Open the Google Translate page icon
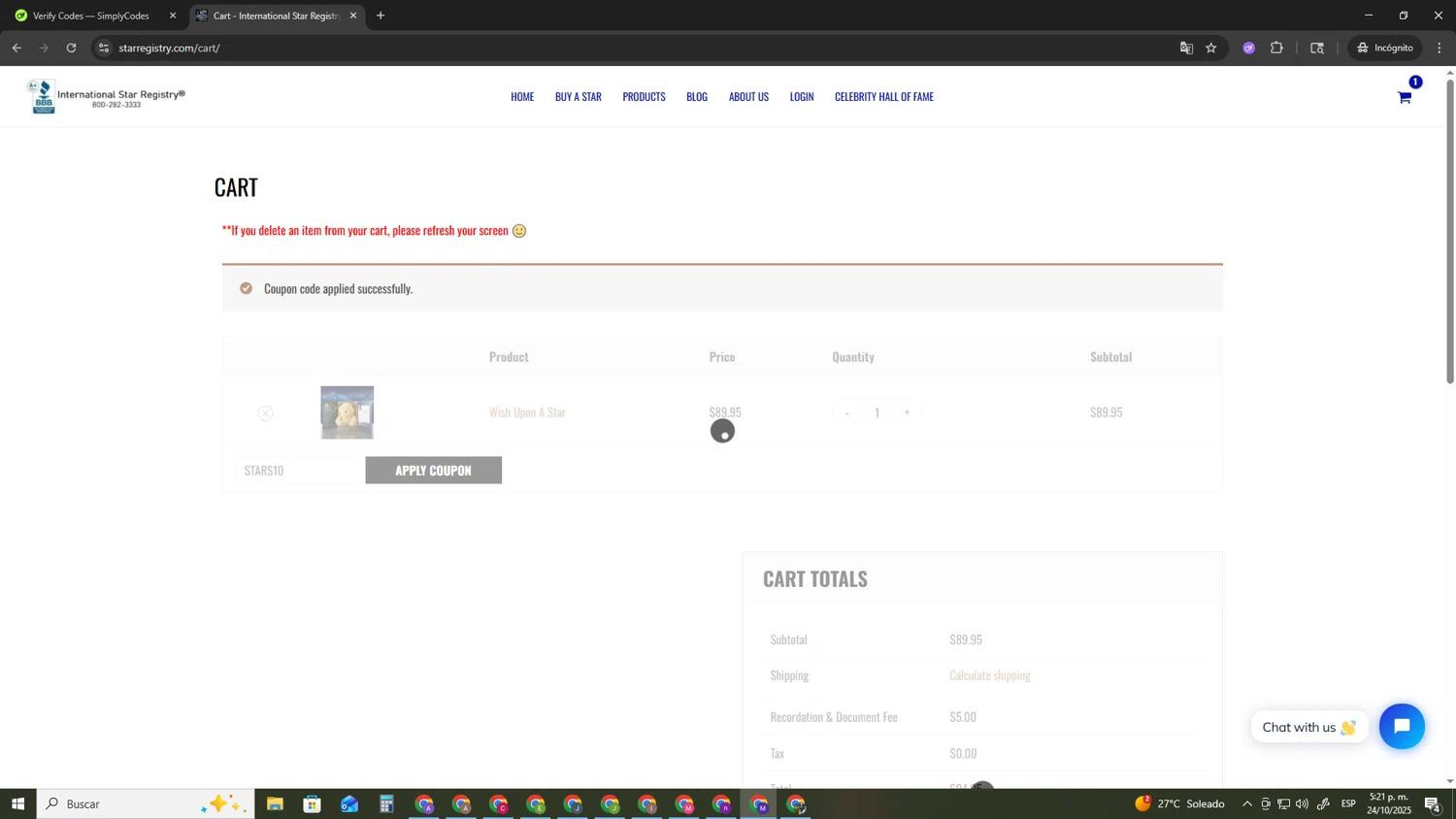This screenshot has width=1456, height=819. pyautogui.click(x=1186, y=48)
